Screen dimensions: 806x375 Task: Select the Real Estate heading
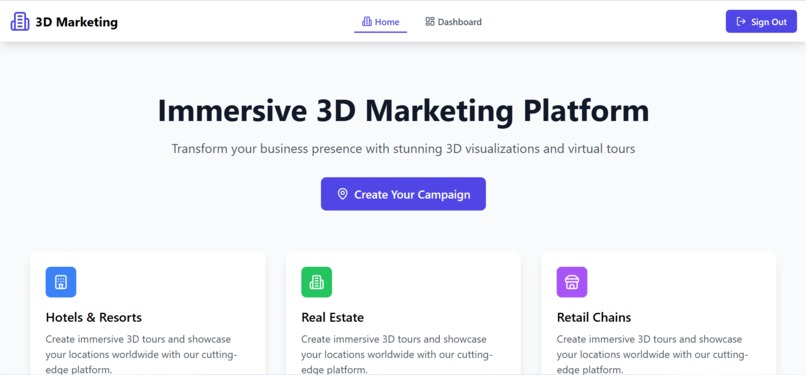[x=332, y=317]
